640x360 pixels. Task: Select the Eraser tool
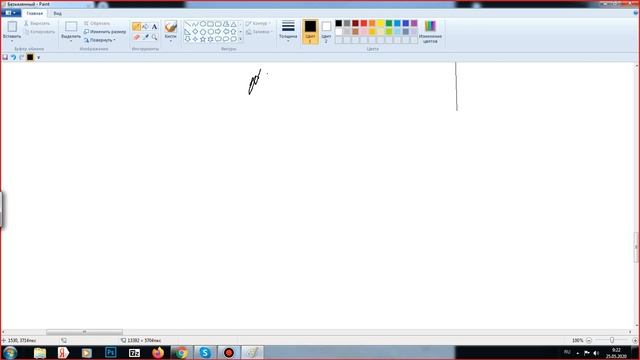tap(136, 37)
